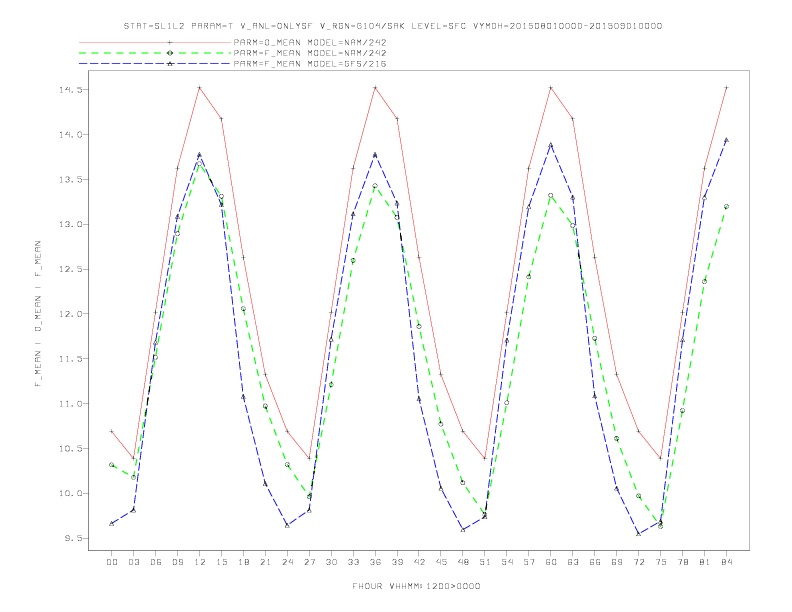Click x-axis tick label 54
Viewport: 792px width, 612px height.
click(x=507, y=562)
